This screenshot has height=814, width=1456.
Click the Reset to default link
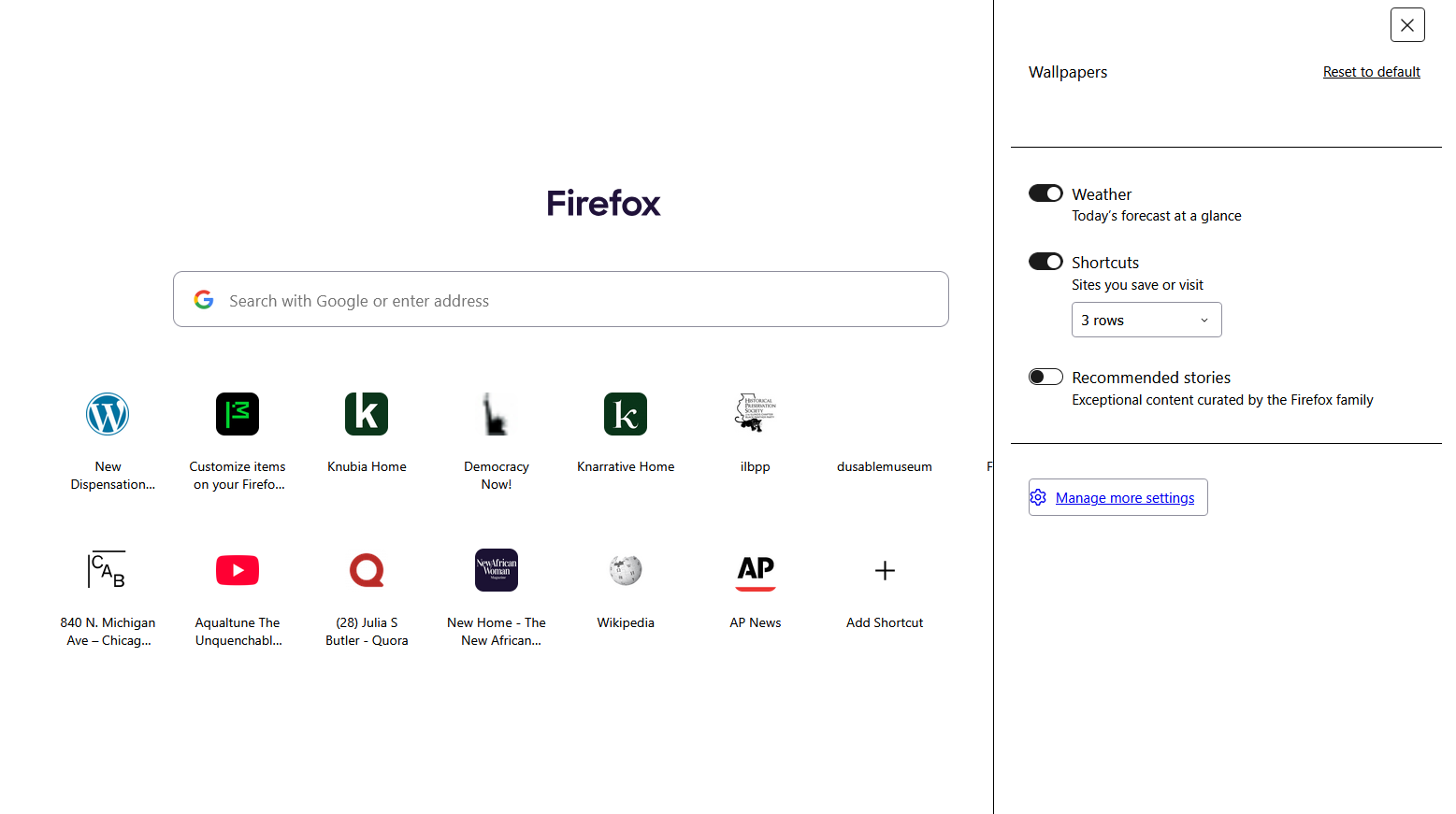click(x=1371, y=72)
